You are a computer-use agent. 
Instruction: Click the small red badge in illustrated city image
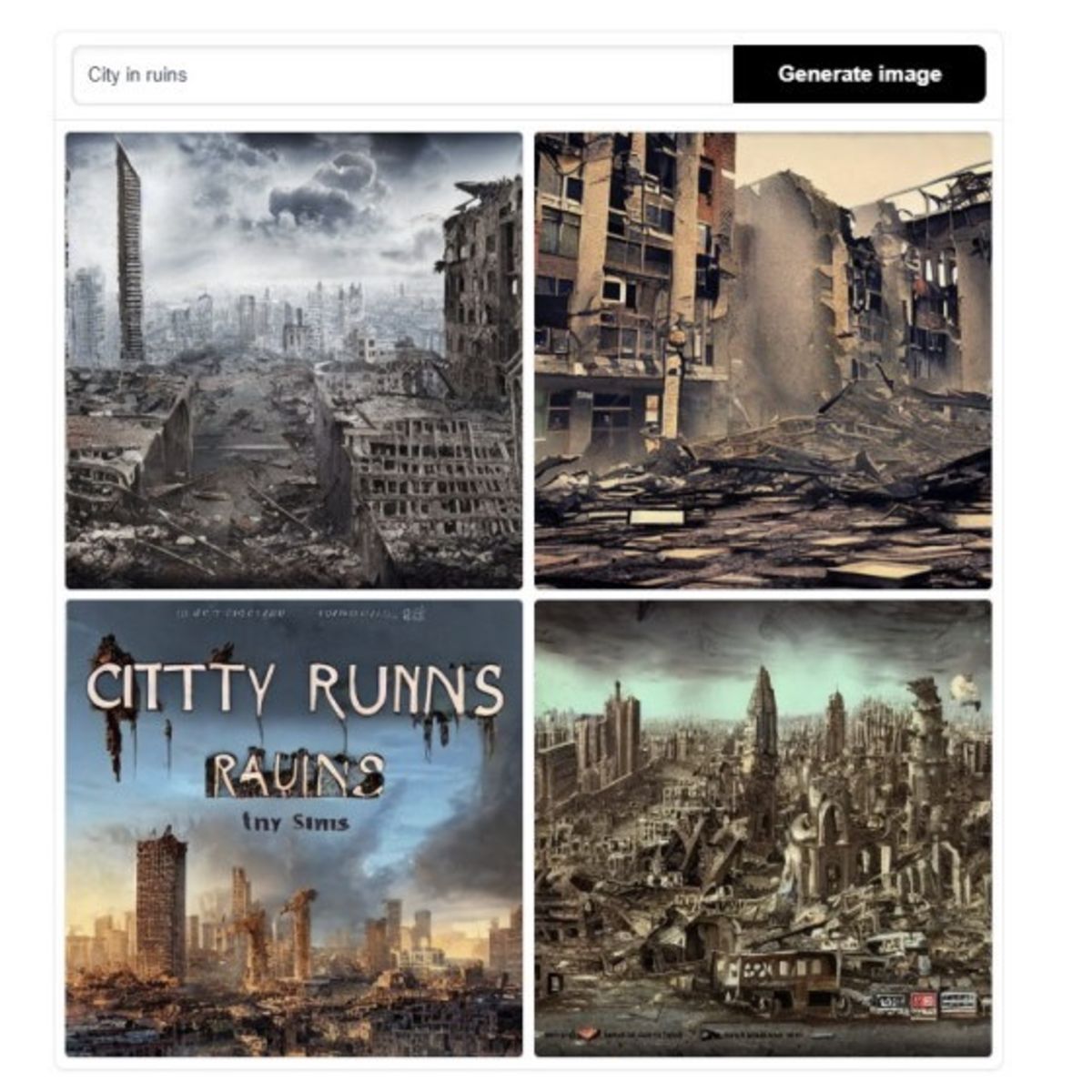923,1003
